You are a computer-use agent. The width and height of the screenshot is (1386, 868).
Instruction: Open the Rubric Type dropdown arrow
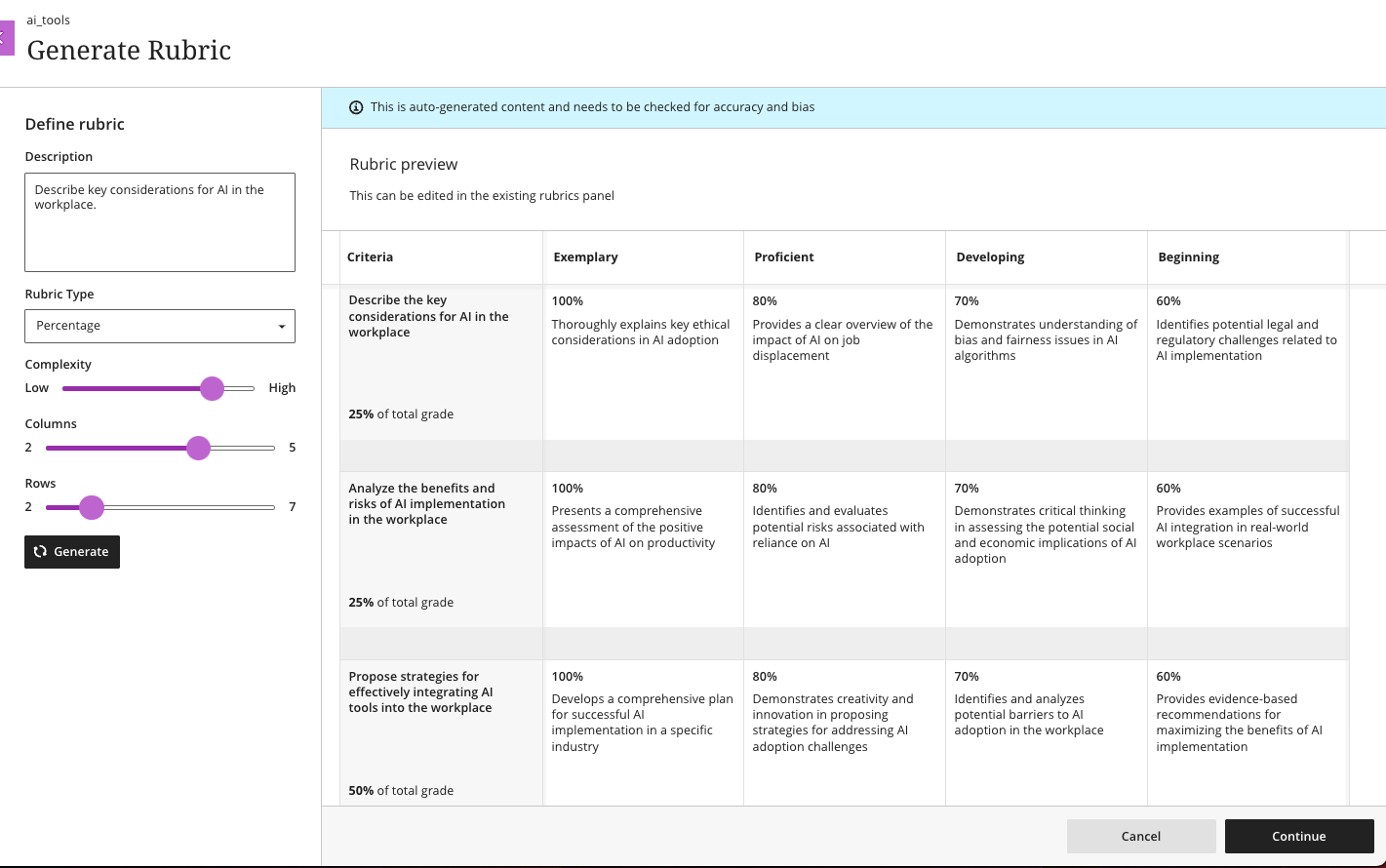pos(282,327)
